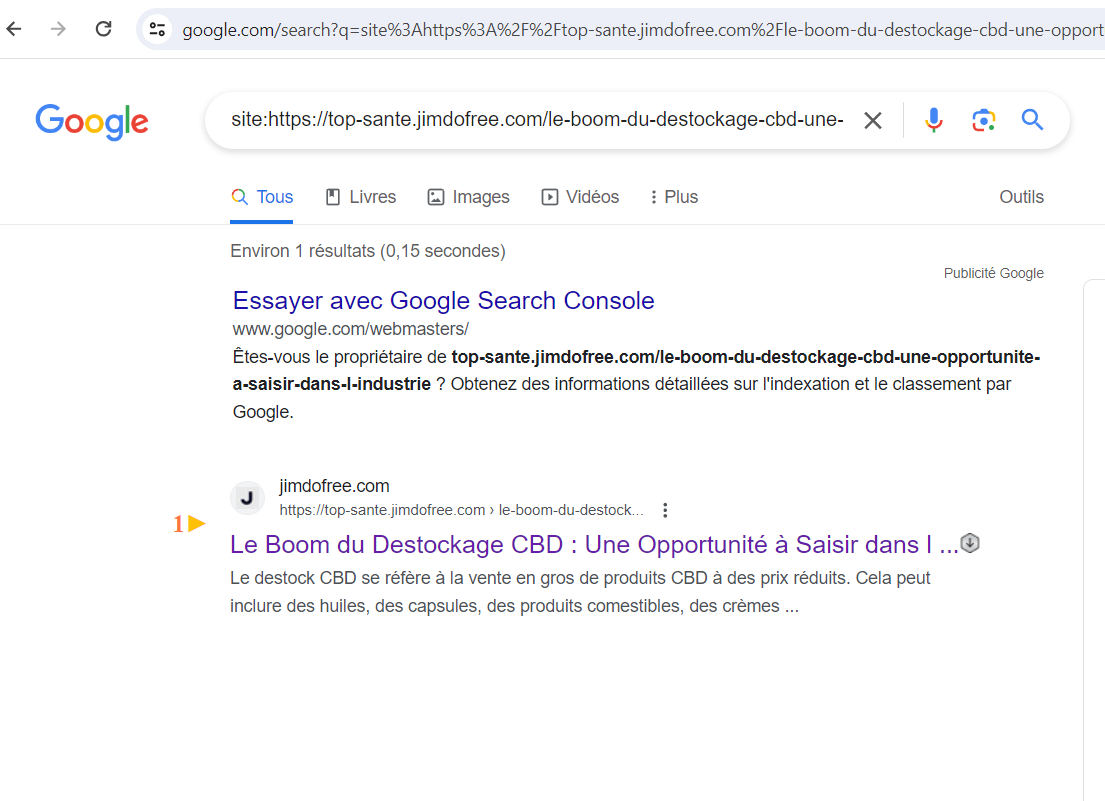Open the Google logo homepage
The height and width of the screenshot is (801, 1105).
(x=92, y=122)
